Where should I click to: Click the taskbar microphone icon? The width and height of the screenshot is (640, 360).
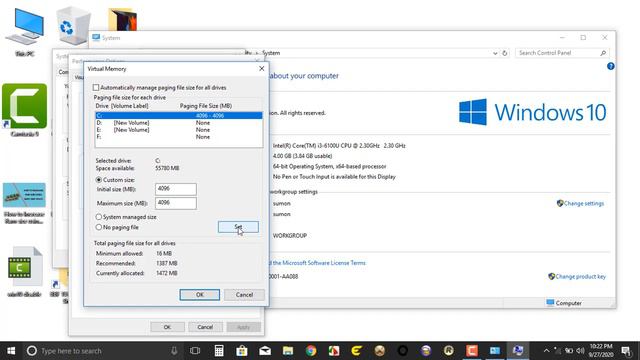click(x=174, y=351)
